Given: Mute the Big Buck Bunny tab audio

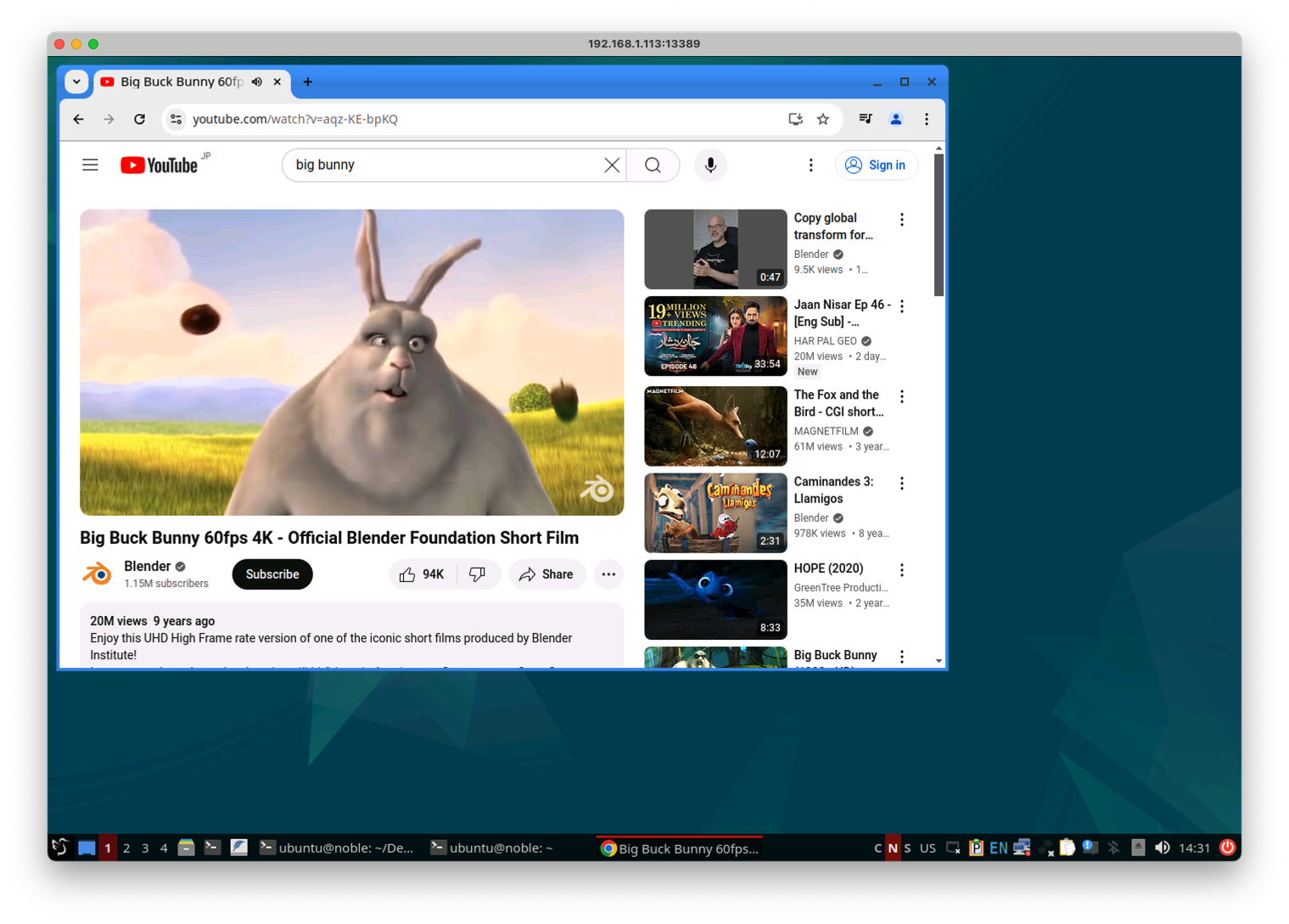Looking at the screenshot, I should (257, 81).
